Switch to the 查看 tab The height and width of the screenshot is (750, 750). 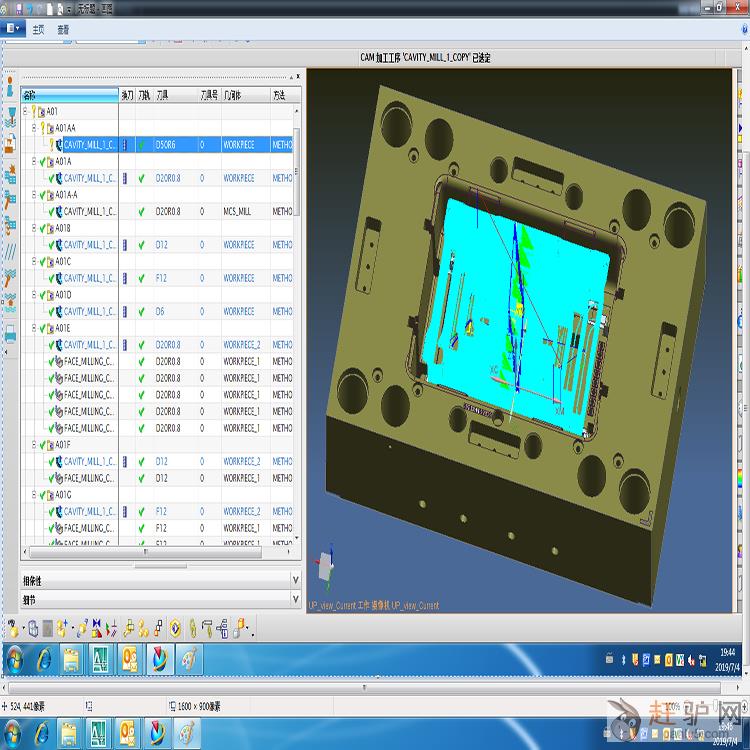tap(63, 29)
